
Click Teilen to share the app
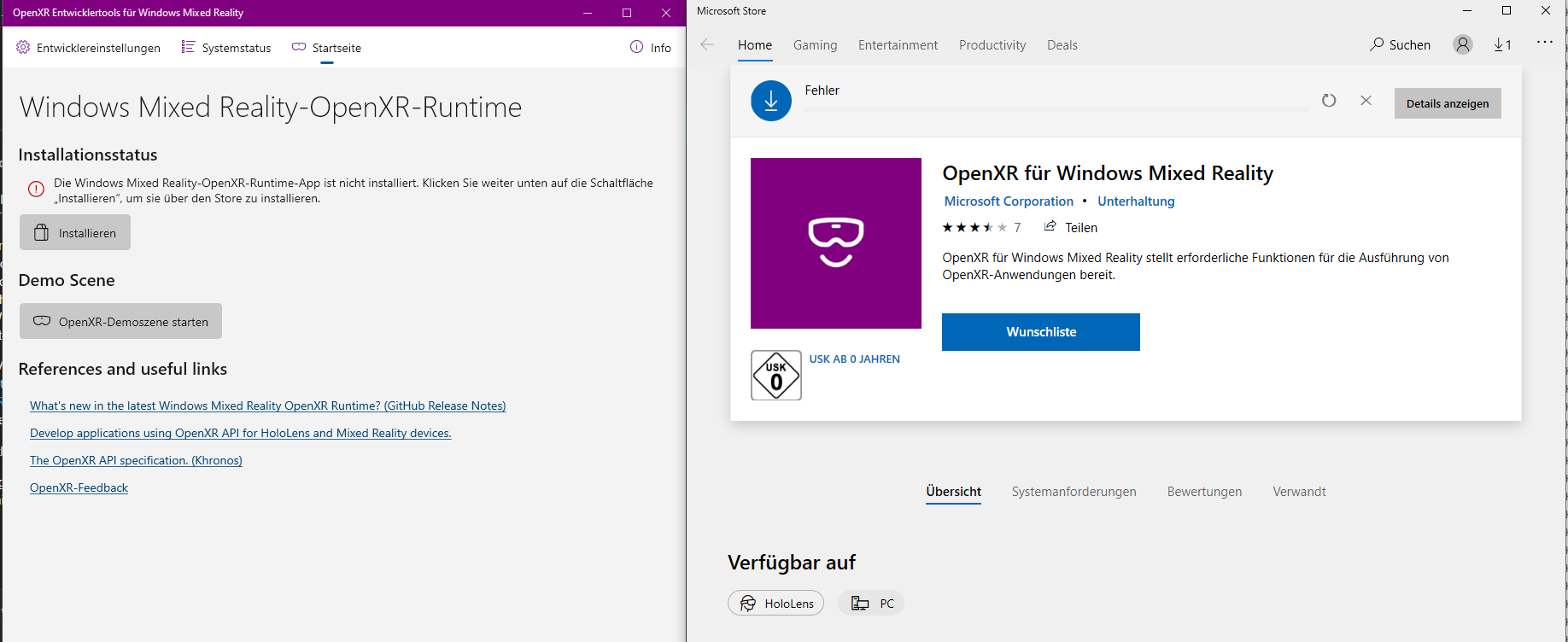point(1071,227)
